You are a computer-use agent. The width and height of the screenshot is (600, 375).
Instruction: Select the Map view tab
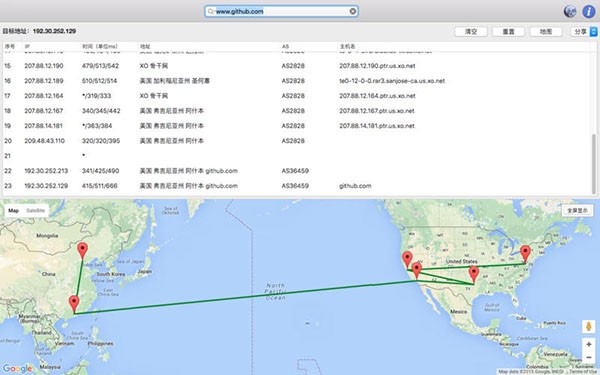13,210
